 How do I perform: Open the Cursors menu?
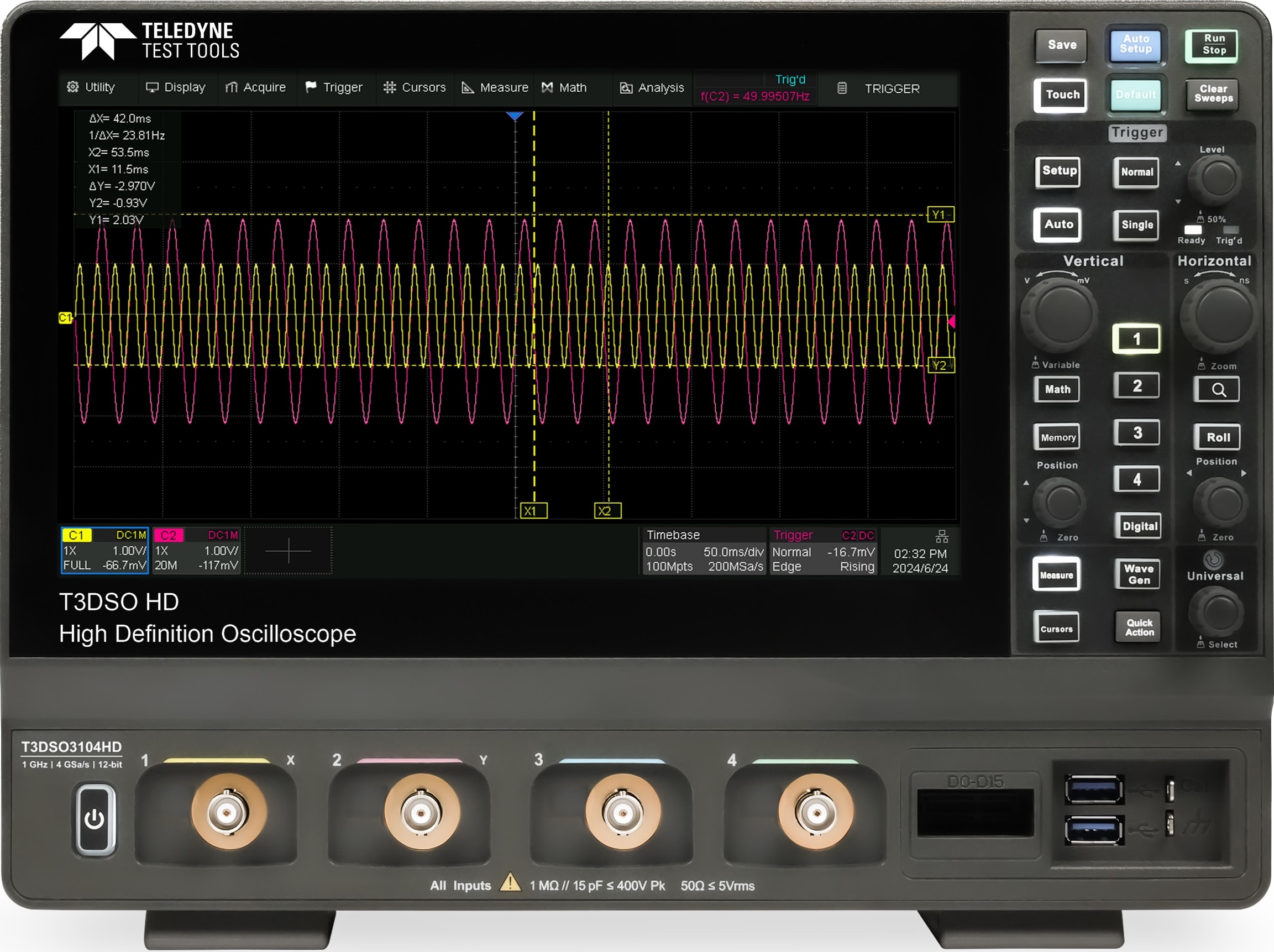pyautogui.click(x=415, y=87)
